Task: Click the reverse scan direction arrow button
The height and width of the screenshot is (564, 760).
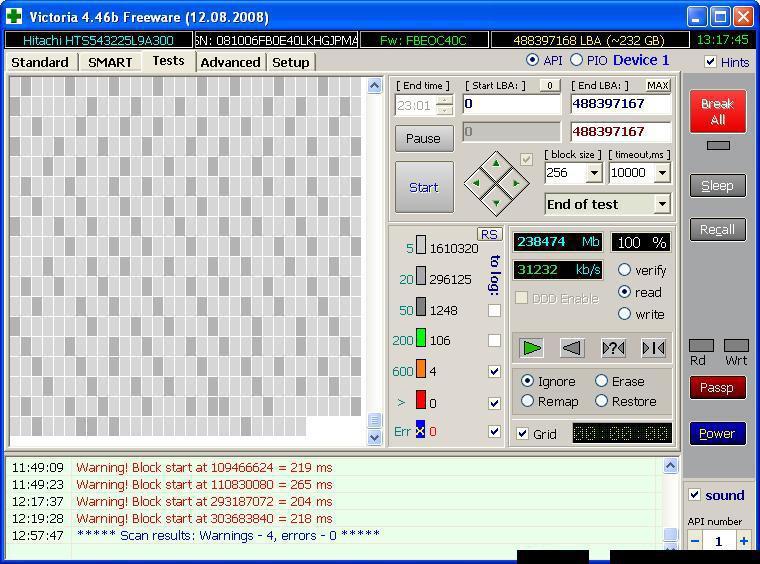Action: (571, 348)
